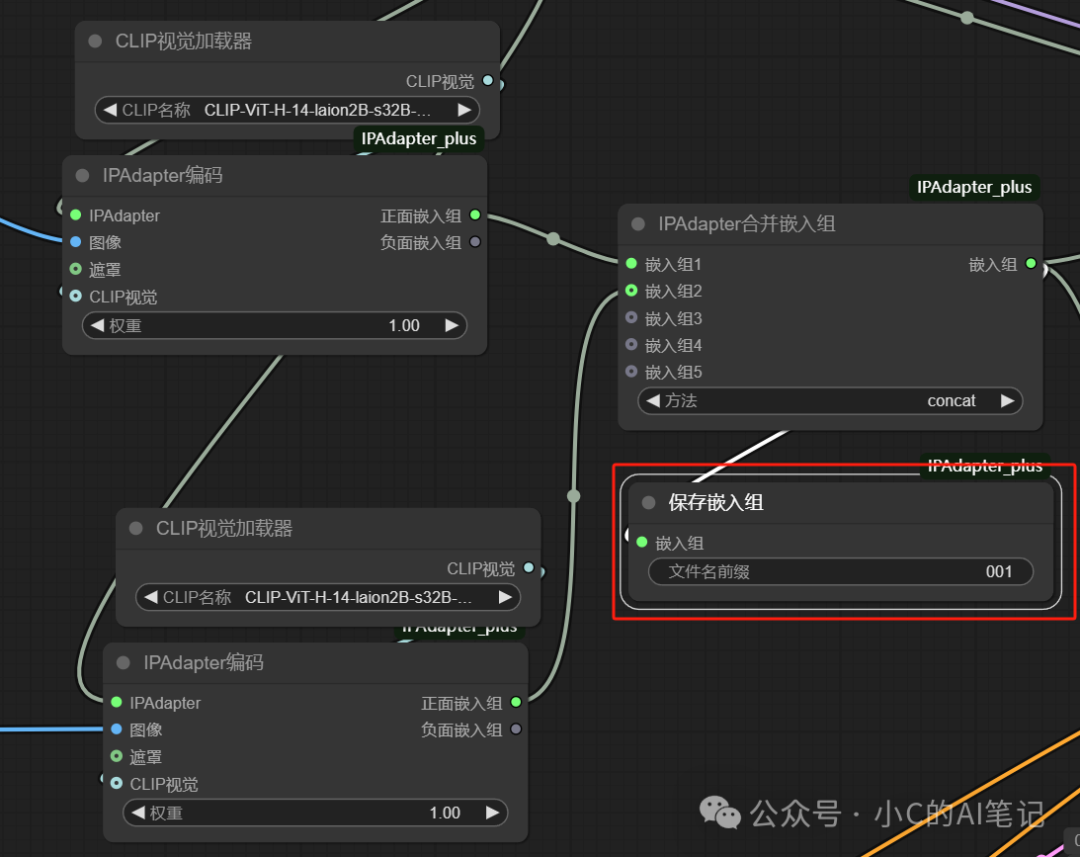Click link midpoint dot on wire into 嵌入组2
This screenshot has width=1080, height=857.
574,496
